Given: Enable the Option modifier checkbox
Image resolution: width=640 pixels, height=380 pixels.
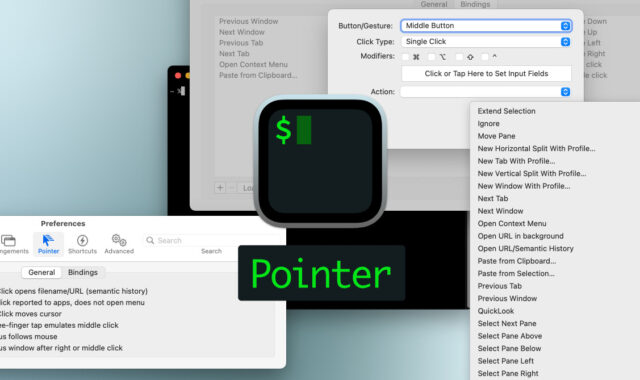Looking at the screenshot, I should [432, 57].
